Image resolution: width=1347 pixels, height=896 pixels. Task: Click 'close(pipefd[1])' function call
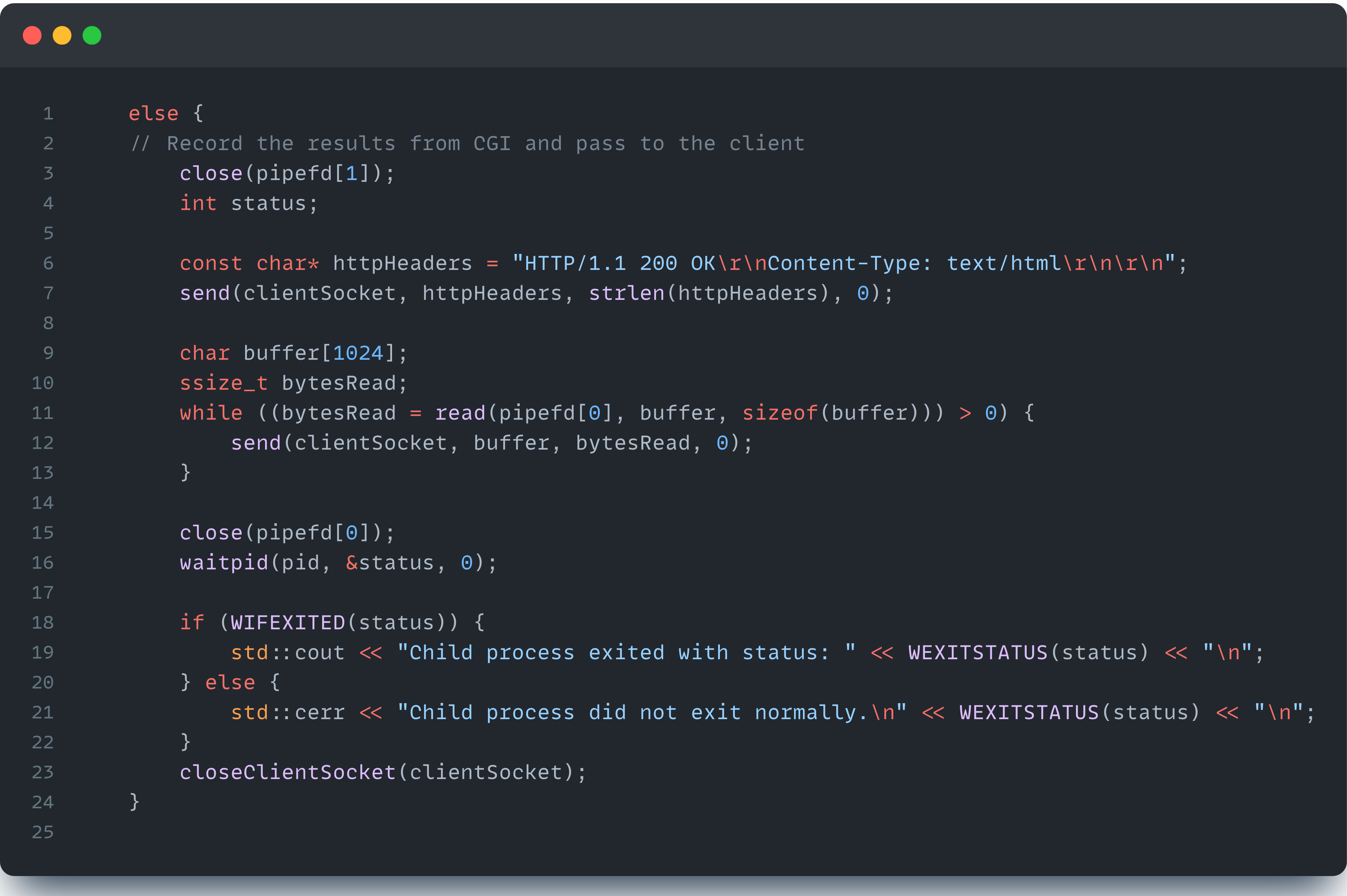click(x=286, y=173)
